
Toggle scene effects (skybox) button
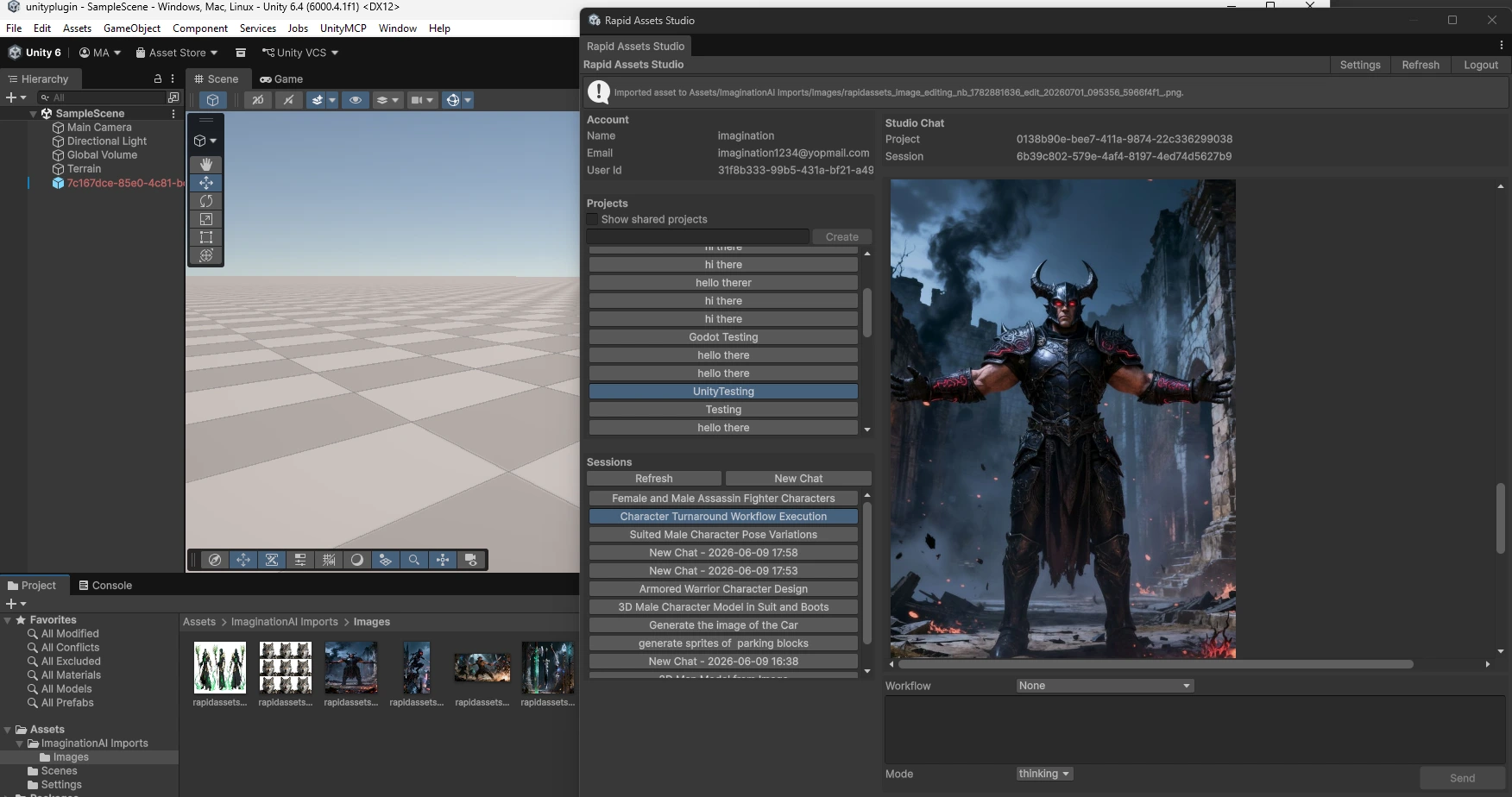point(318,100)
